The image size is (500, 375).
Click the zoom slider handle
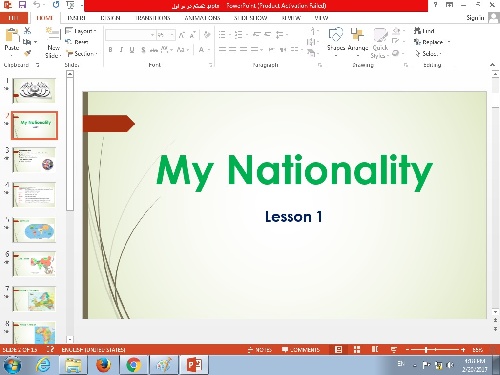pos(426,349)
